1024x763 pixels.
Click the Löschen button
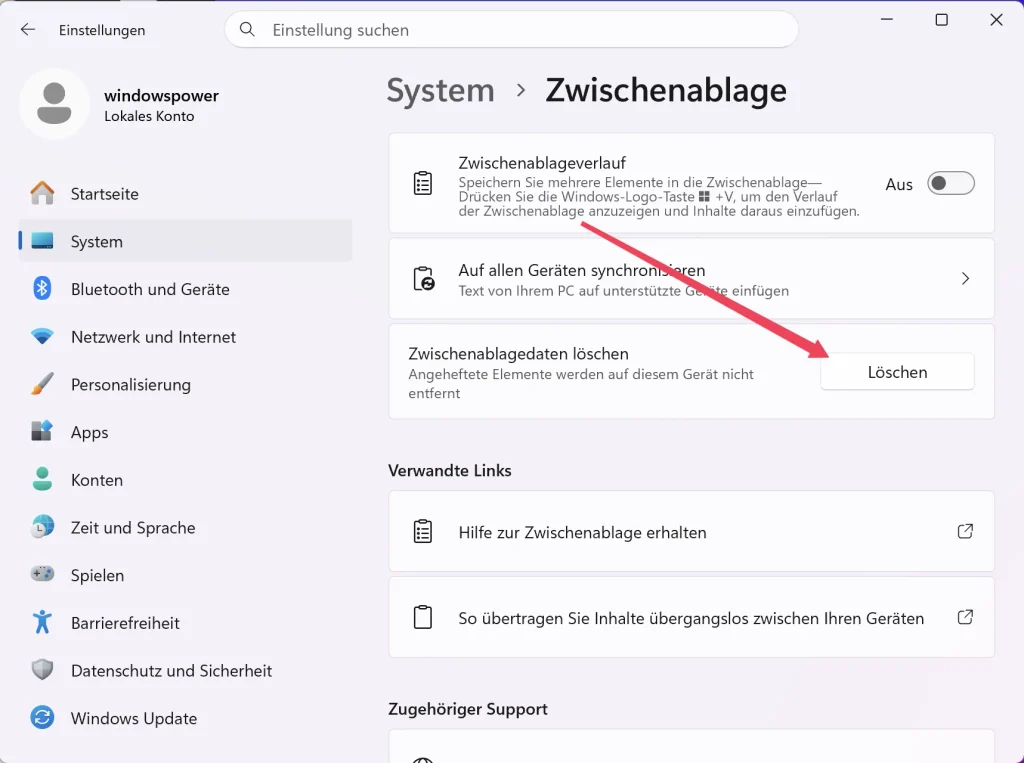pos(897,372)
